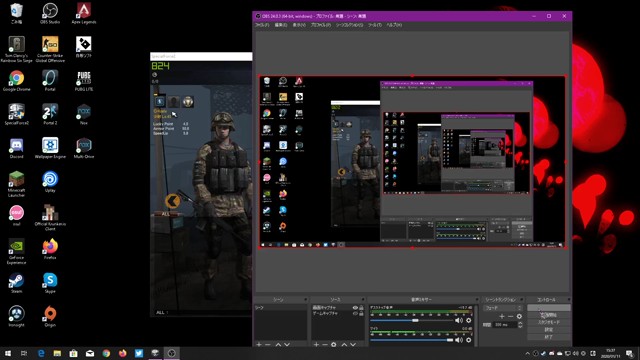640x360 pixels.
Task: Select the Steam desktop icon
Action: [x=16, y=283]
